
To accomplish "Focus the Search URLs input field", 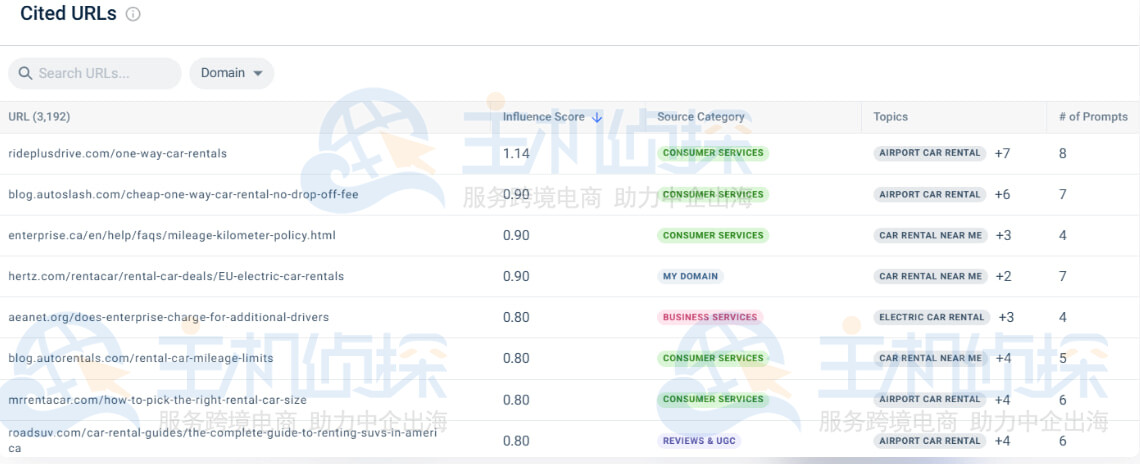I will click(95, 73).
